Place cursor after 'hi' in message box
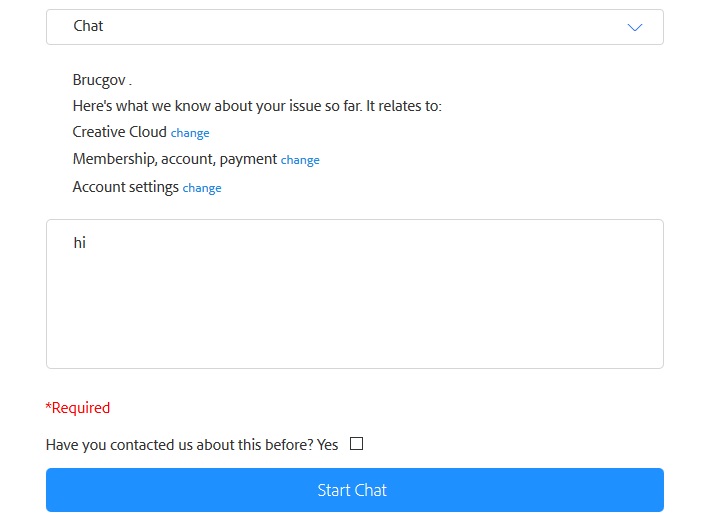The height and width of the screenshot is (514, 701). 88,242
